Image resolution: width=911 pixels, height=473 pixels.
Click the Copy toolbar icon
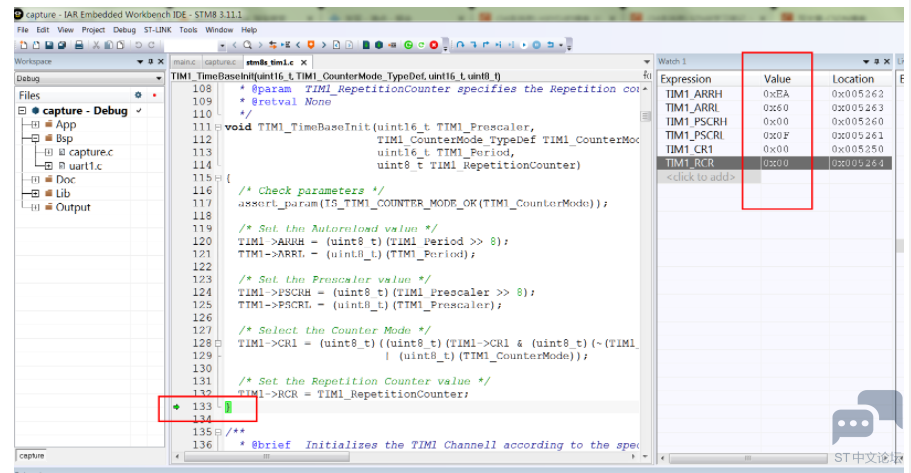click(x=108, y=45)
